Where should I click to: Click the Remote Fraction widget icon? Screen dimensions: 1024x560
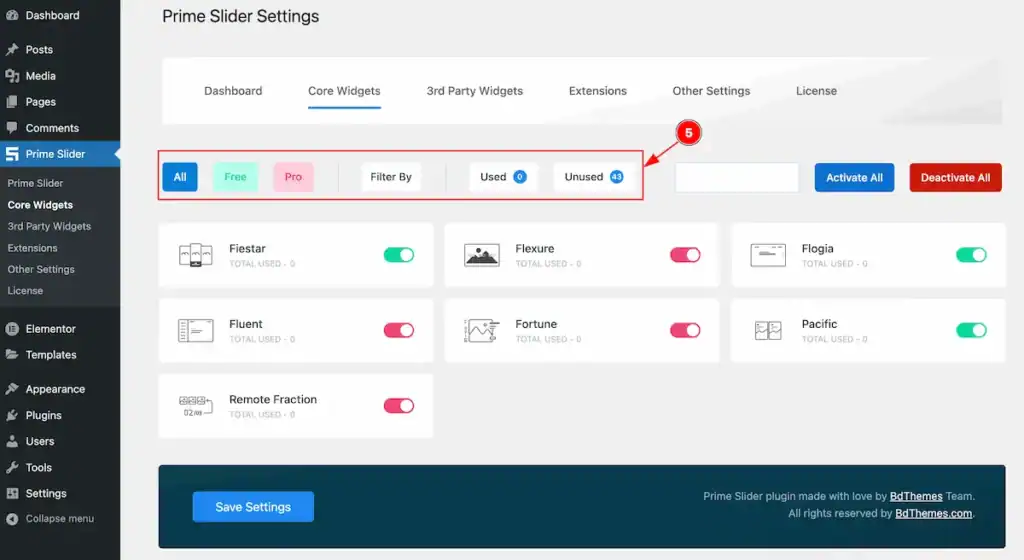pos(195,406)
